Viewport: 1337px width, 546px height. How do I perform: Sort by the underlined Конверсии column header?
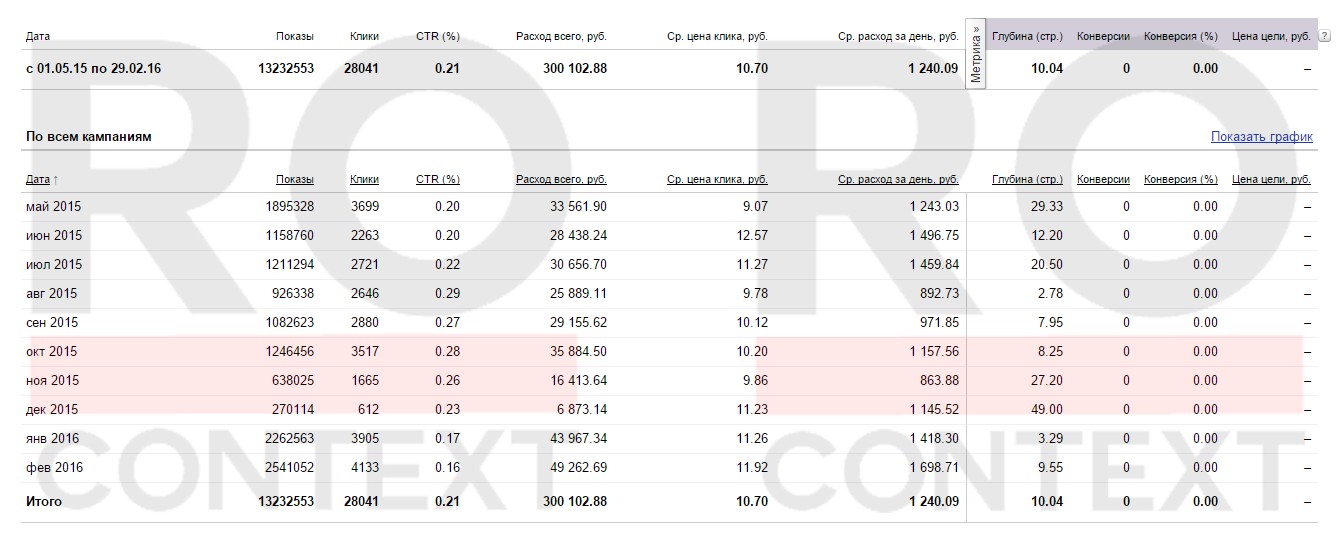click(x=1103, y=180)
